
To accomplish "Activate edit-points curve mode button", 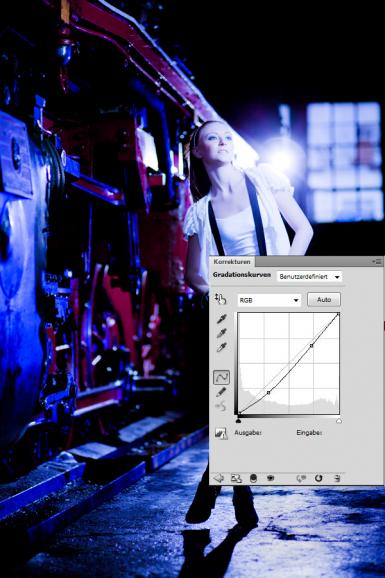I will point(221,377).
